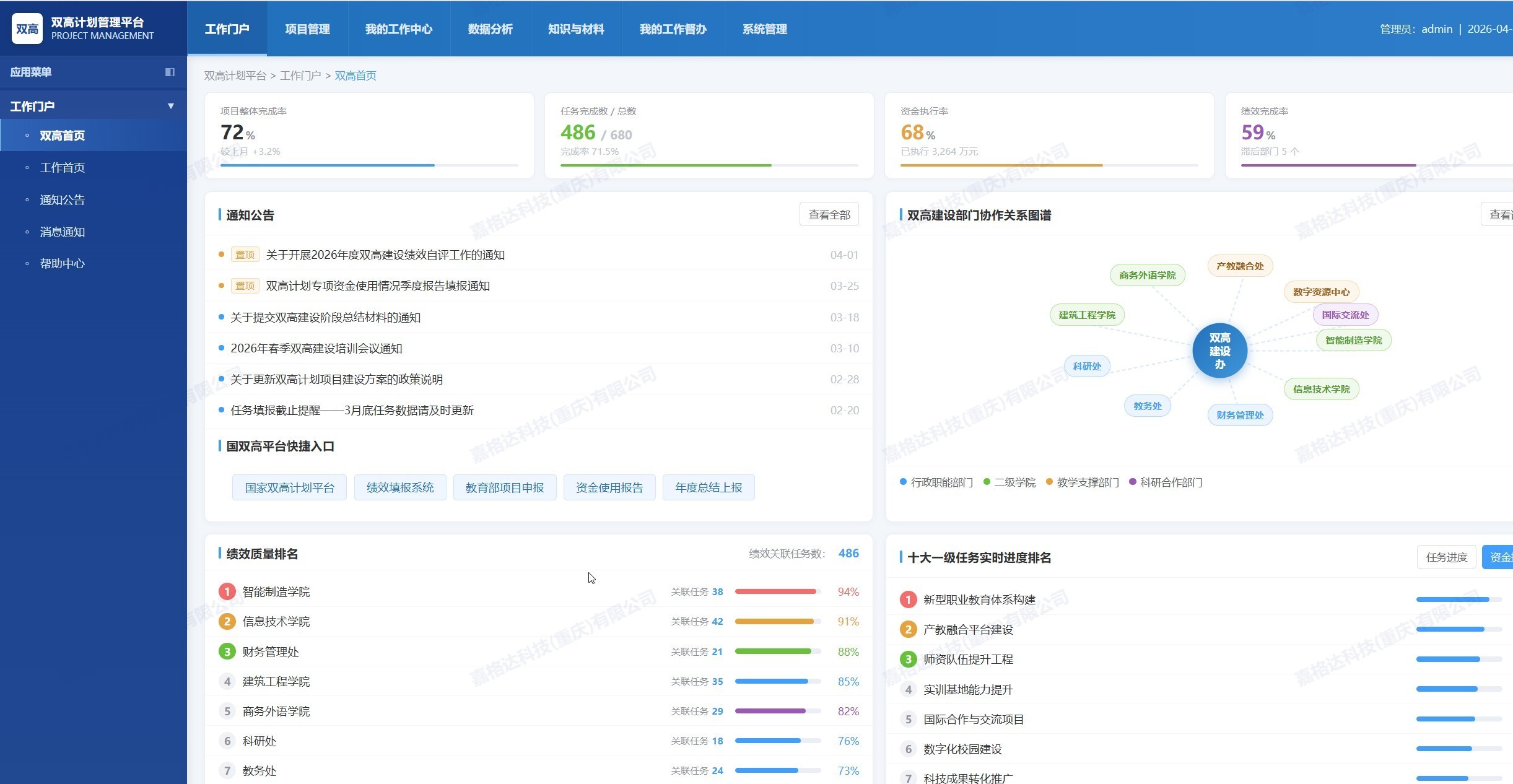Click the 信息技术学院 graph node
This screenshot has width=1513, height=784.
point(1321,389)
